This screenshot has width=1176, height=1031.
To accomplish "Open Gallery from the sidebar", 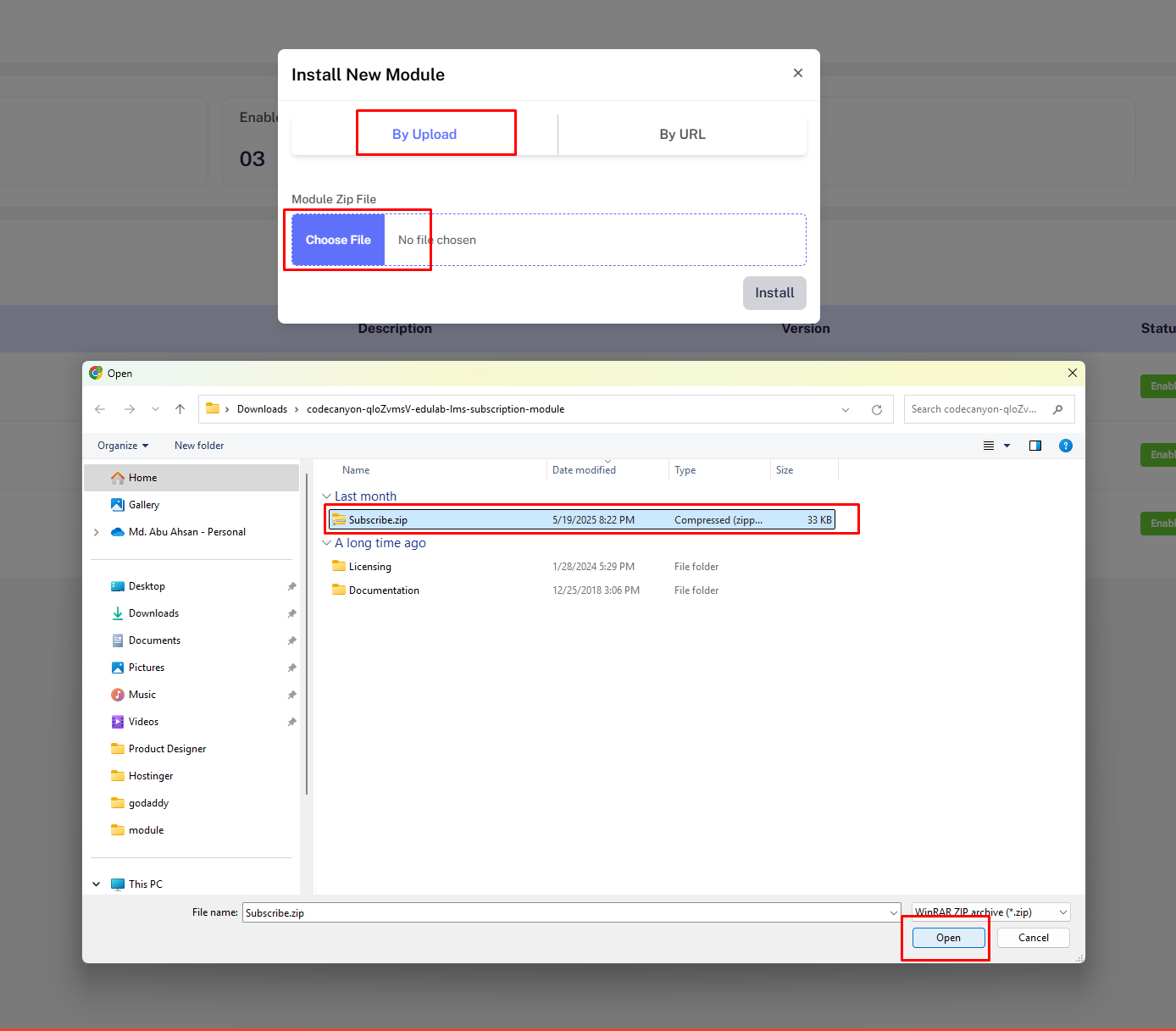I will [145, 504].
